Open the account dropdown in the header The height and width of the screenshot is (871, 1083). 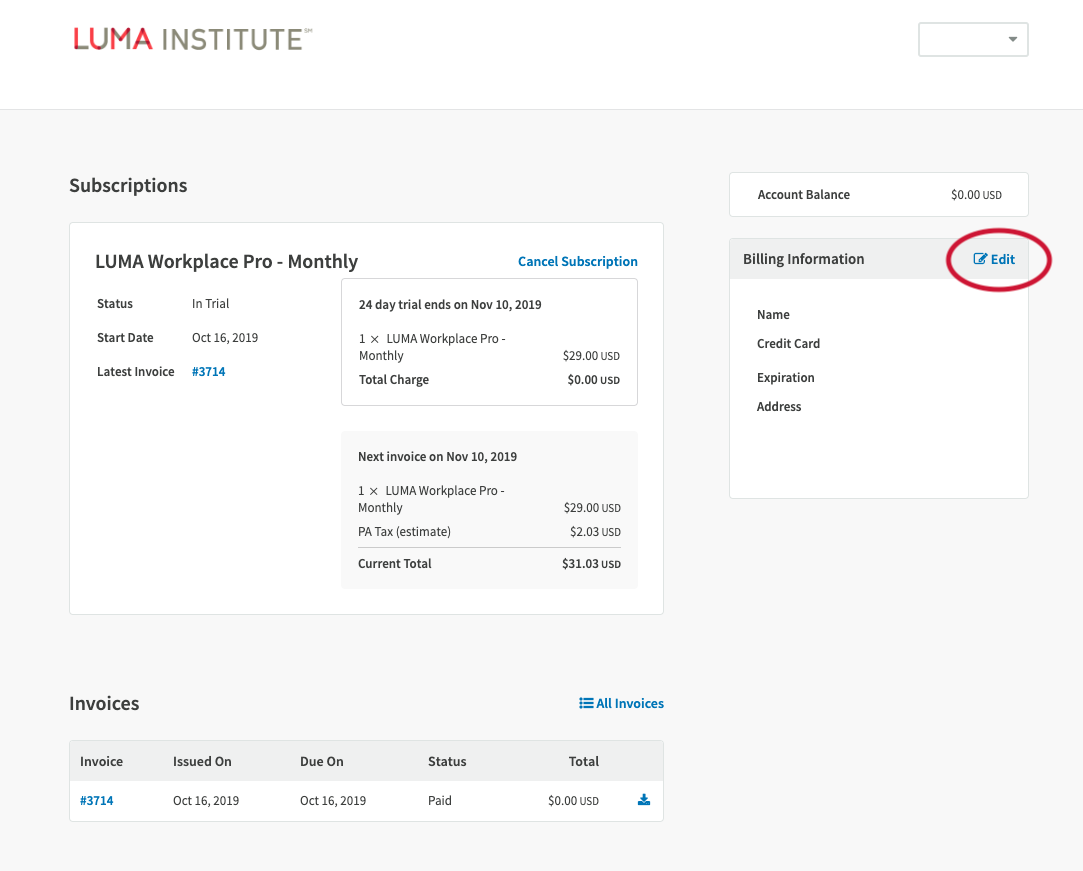pos(972,39)
